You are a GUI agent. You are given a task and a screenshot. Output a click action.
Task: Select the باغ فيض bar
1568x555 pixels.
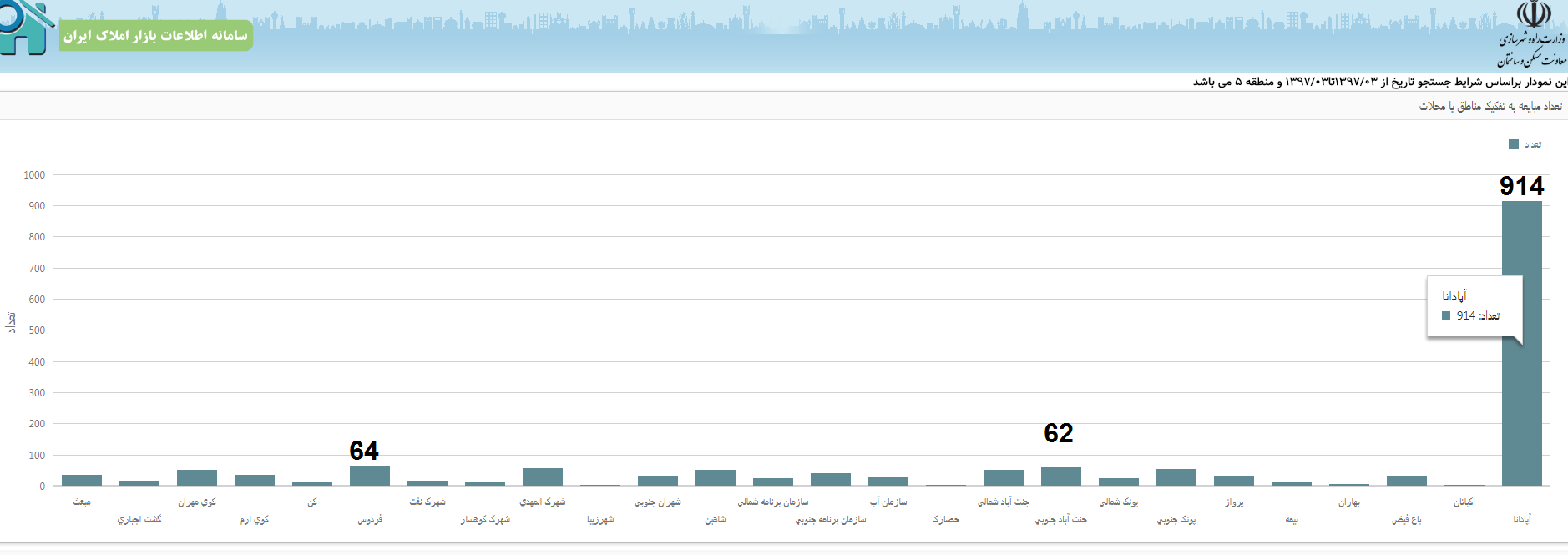(1407, 480)
